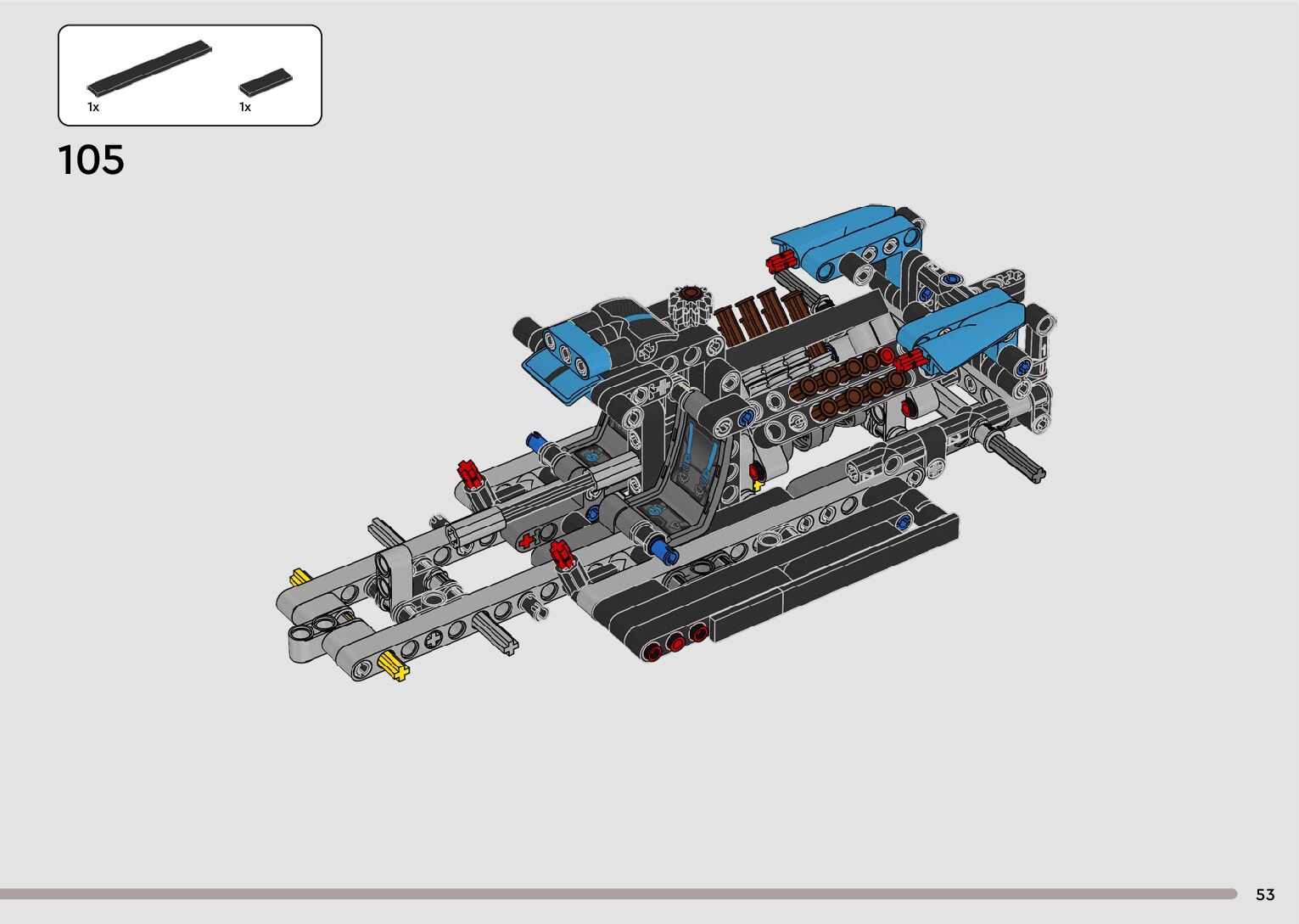Click the page number 53
Viewport: 1299px width, 924px height.
tap(1265, 894)
